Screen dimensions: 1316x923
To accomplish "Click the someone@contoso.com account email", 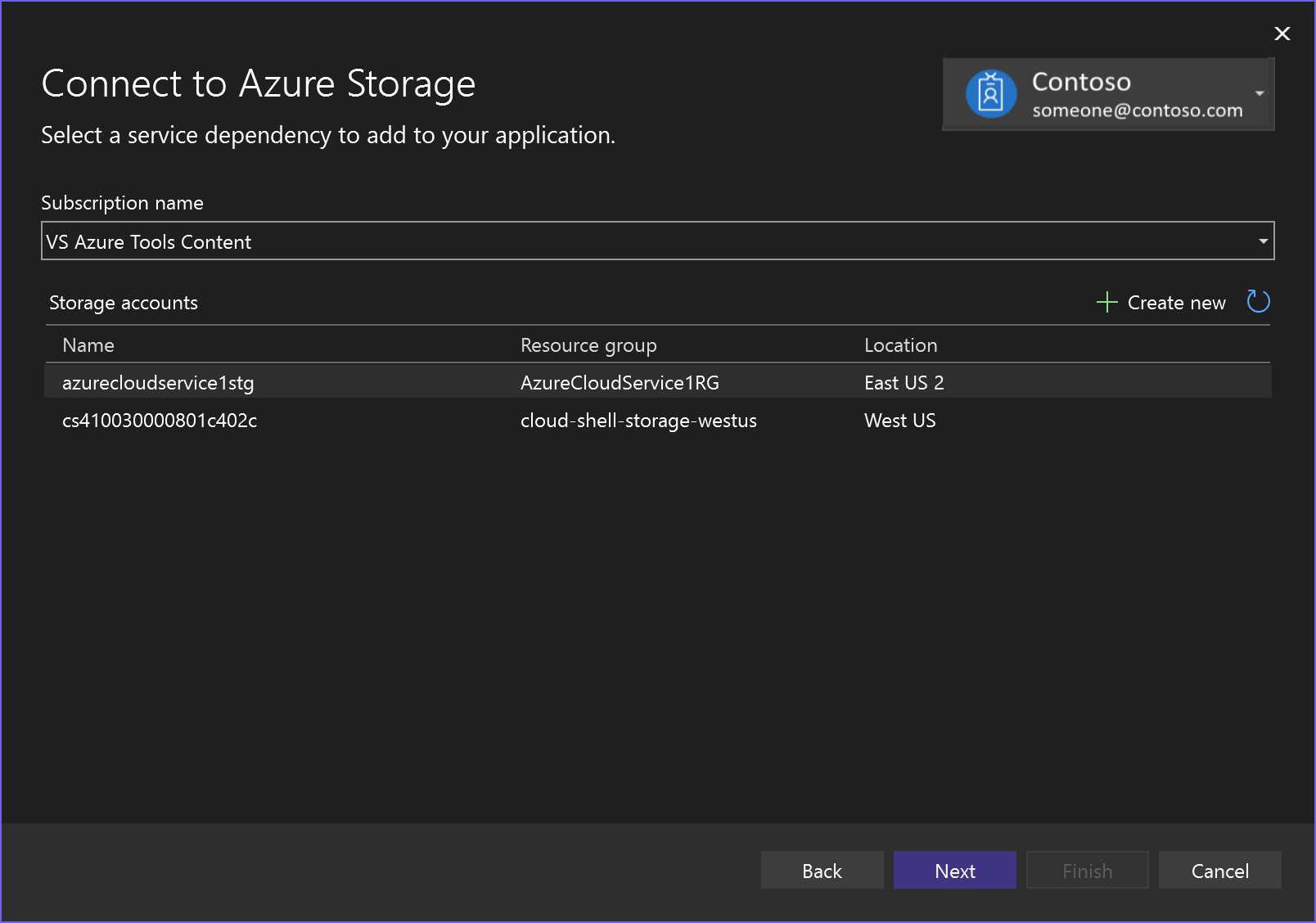I will (x=1137, y=110).
